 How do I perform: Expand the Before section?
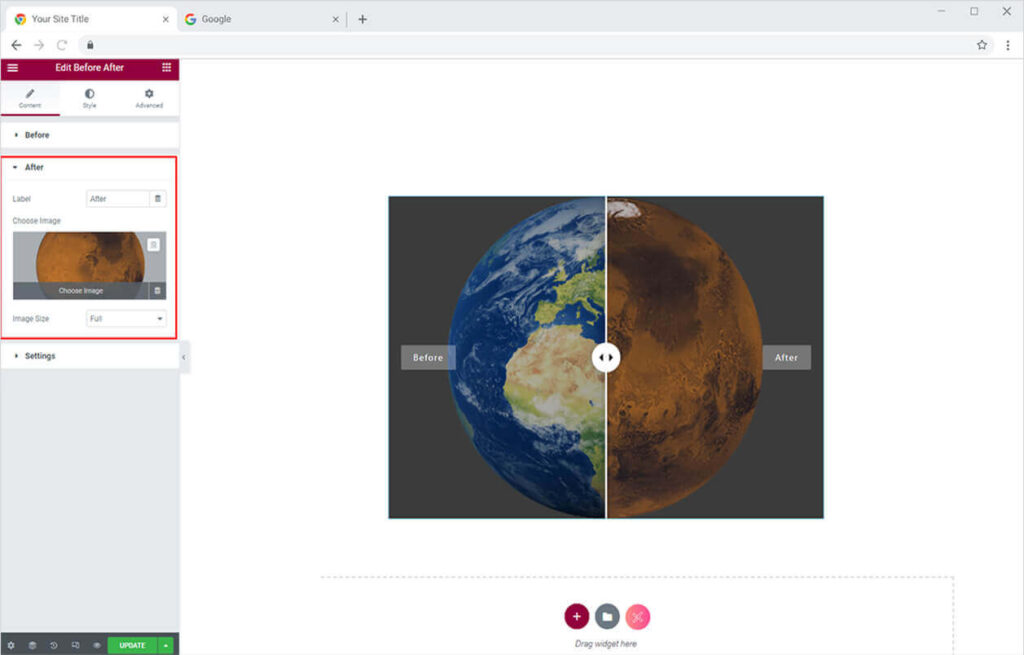click(37, 135)
